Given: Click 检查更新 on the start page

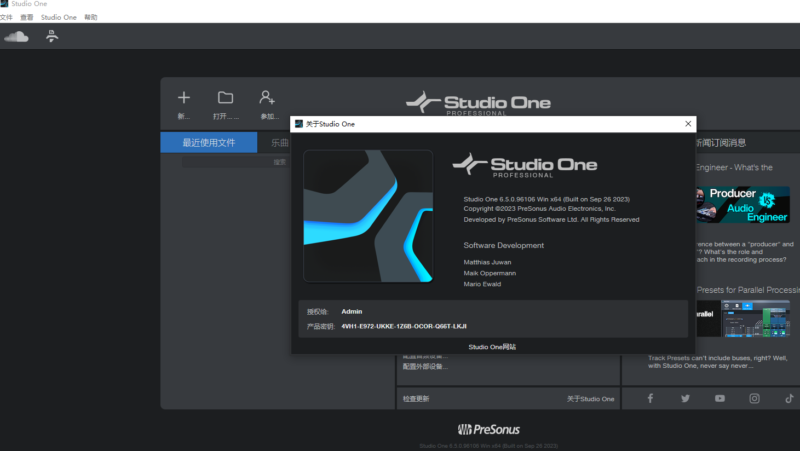Looking at the screenshot, I should [416, 399].
